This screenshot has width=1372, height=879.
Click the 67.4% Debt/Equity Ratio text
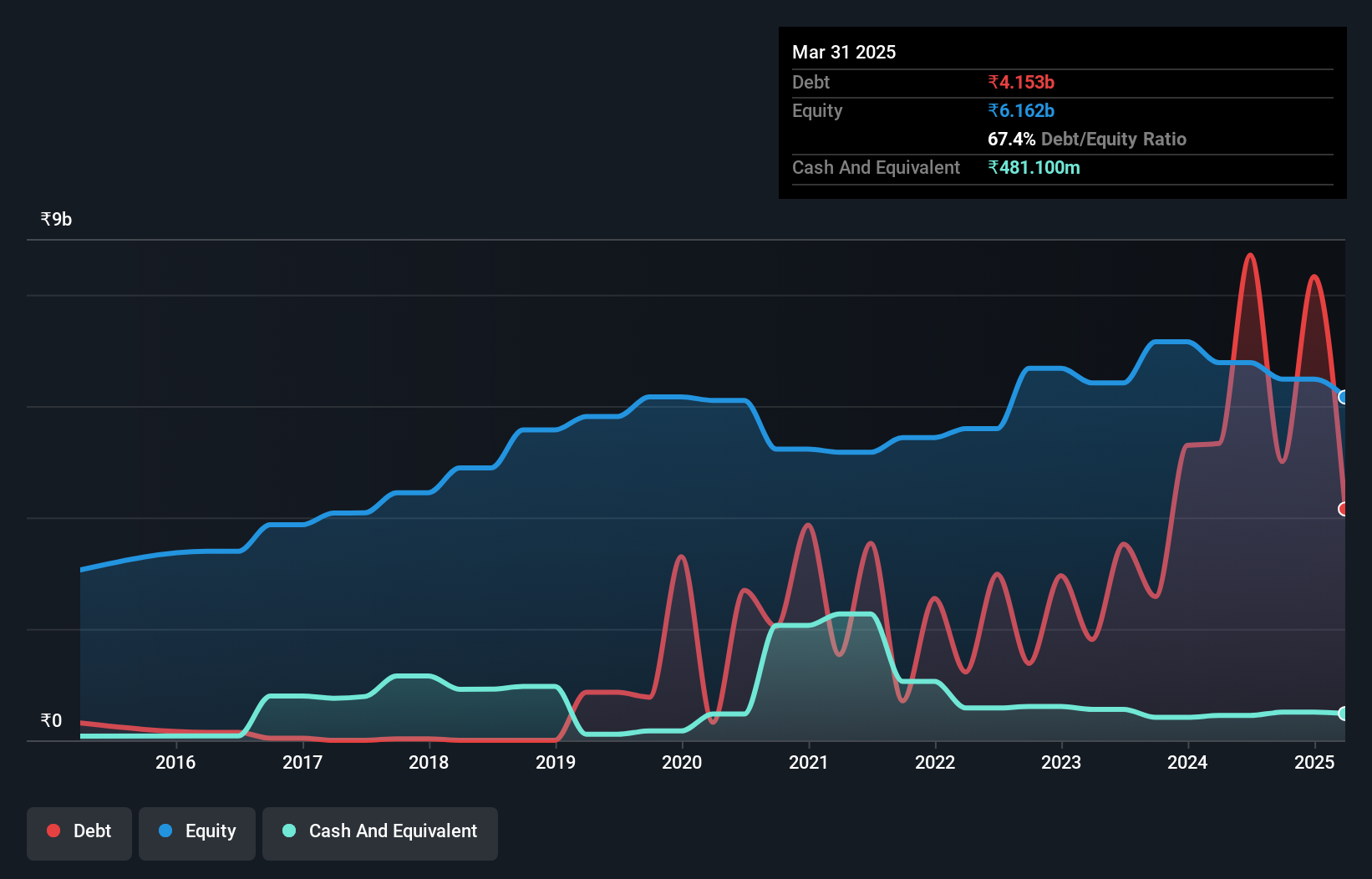click(x=1087, y=139)
